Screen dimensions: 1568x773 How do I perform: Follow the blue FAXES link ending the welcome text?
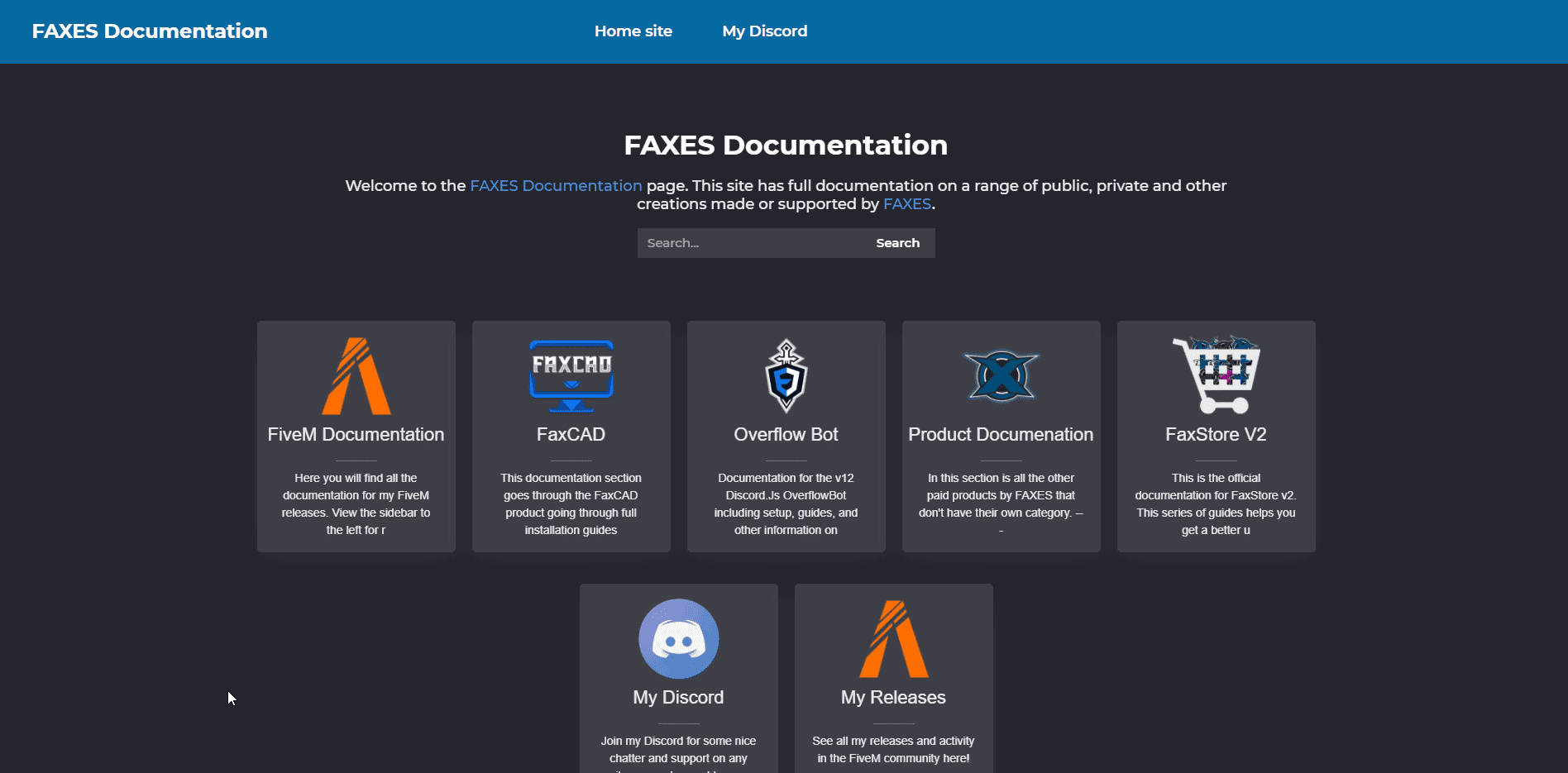click(907, 204)
